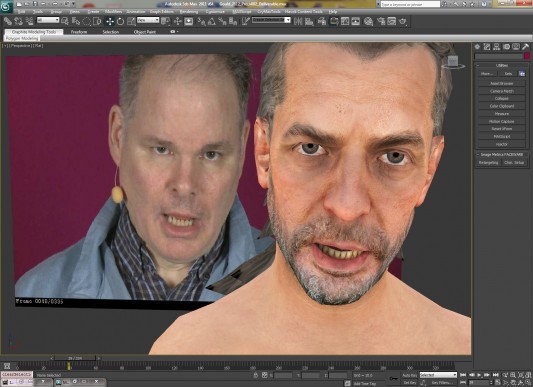
Task: Open the 'Selected' key filter dropdown
Action: click(x=438, y=375)
